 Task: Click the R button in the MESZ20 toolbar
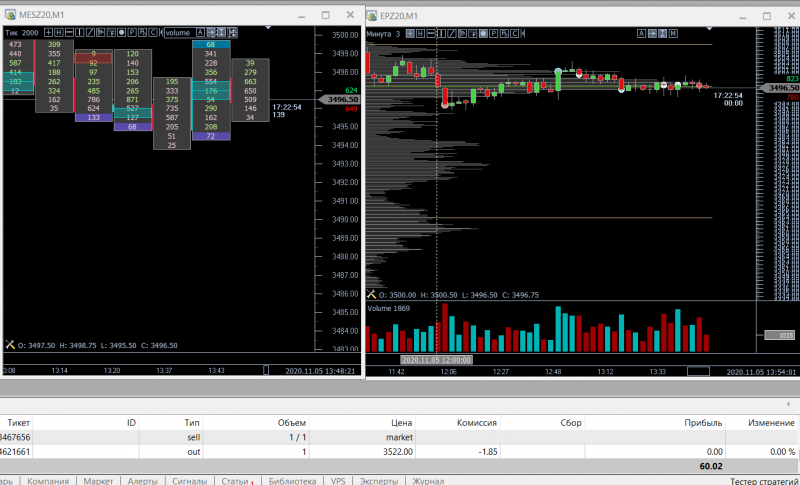tap(142, 33)
